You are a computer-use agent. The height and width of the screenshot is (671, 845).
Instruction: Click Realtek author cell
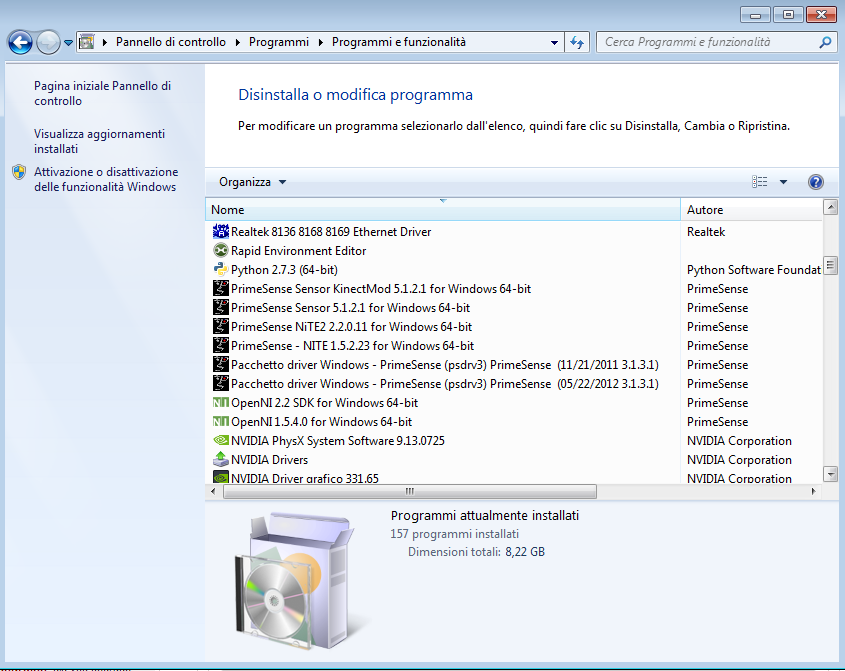point(706,232)
